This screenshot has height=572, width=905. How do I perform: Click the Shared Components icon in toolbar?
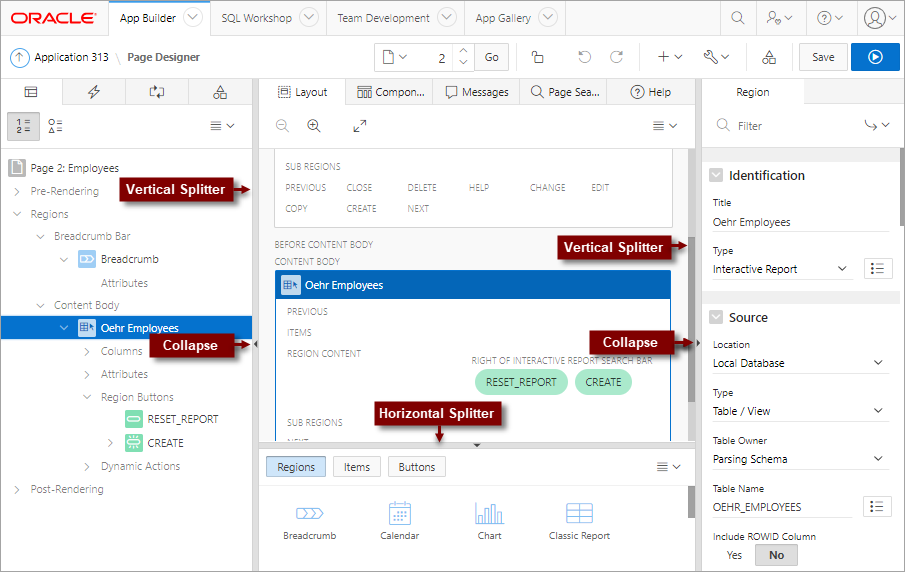[769, 57]
